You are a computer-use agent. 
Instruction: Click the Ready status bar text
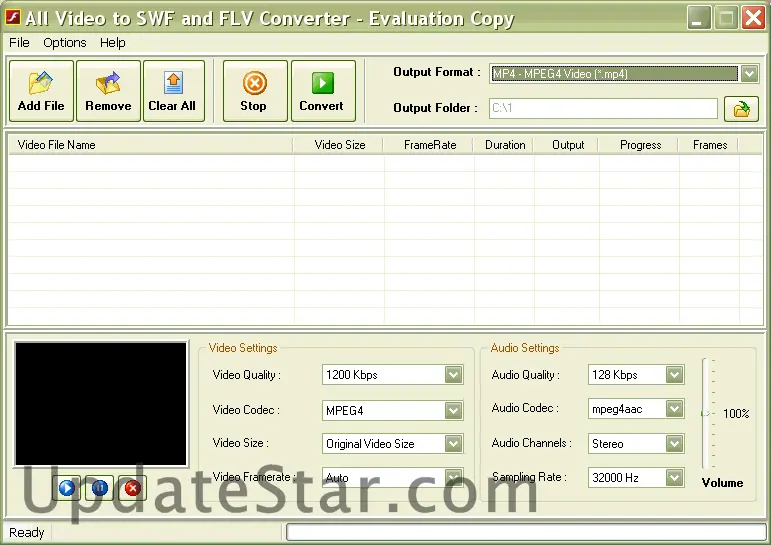click(27, 533)
